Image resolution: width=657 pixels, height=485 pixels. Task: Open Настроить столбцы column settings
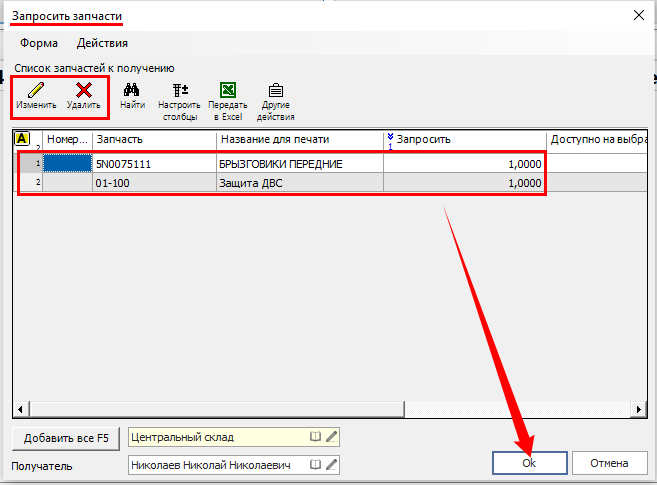[180, 101]
